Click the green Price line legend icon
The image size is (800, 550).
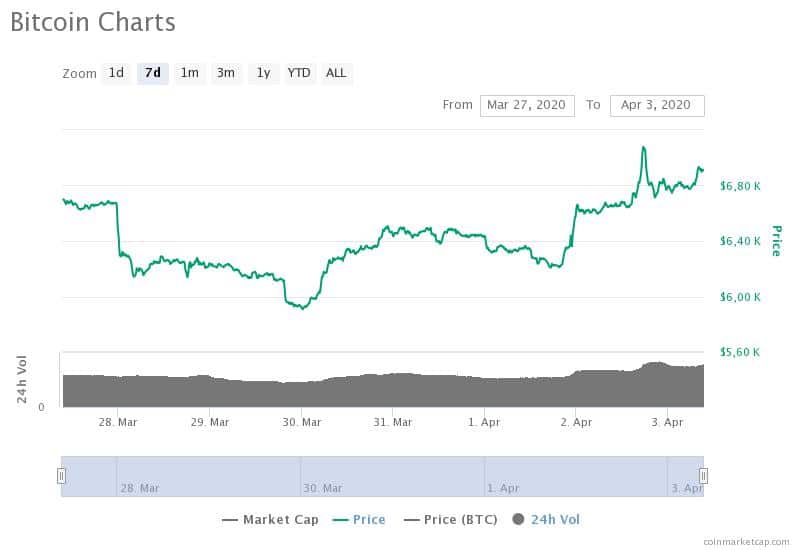(x=340, y=520)
